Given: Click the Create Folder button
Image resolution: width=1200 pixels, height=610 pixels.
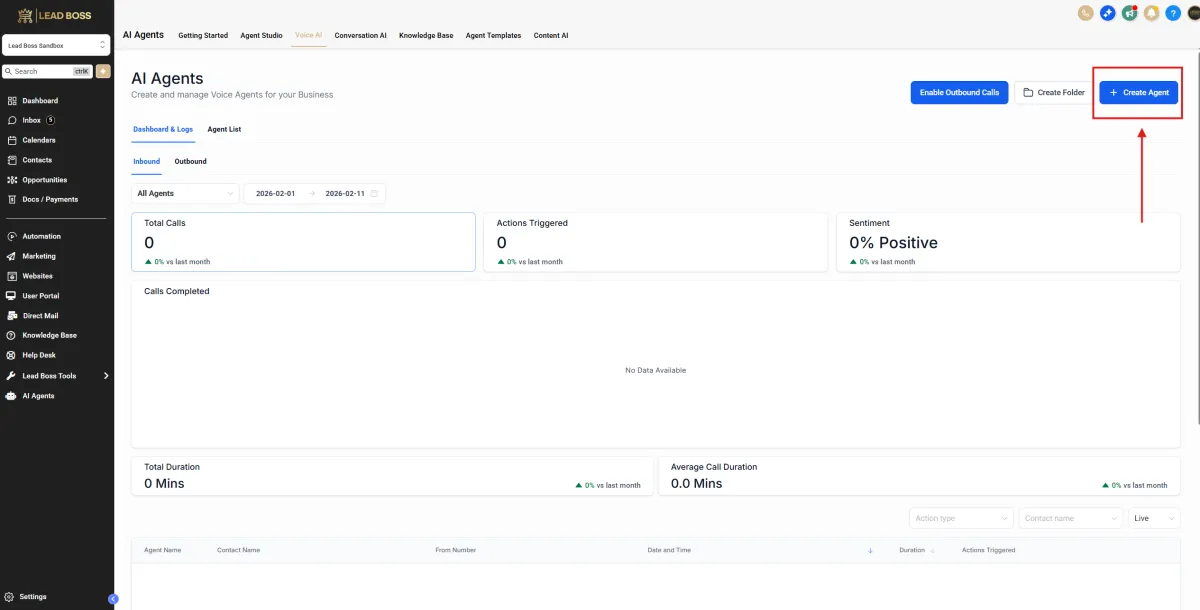Looking at the screenshot, I should click(x=1054, y=92).
